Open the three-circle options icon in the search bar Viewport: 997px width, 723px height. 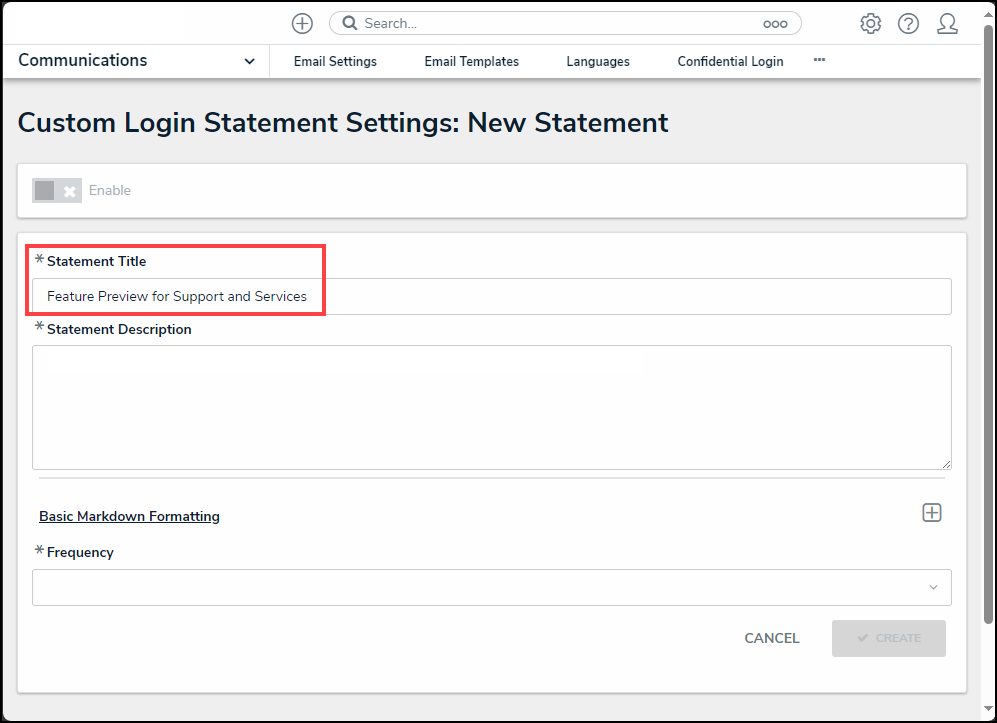[x=775, y=24]
